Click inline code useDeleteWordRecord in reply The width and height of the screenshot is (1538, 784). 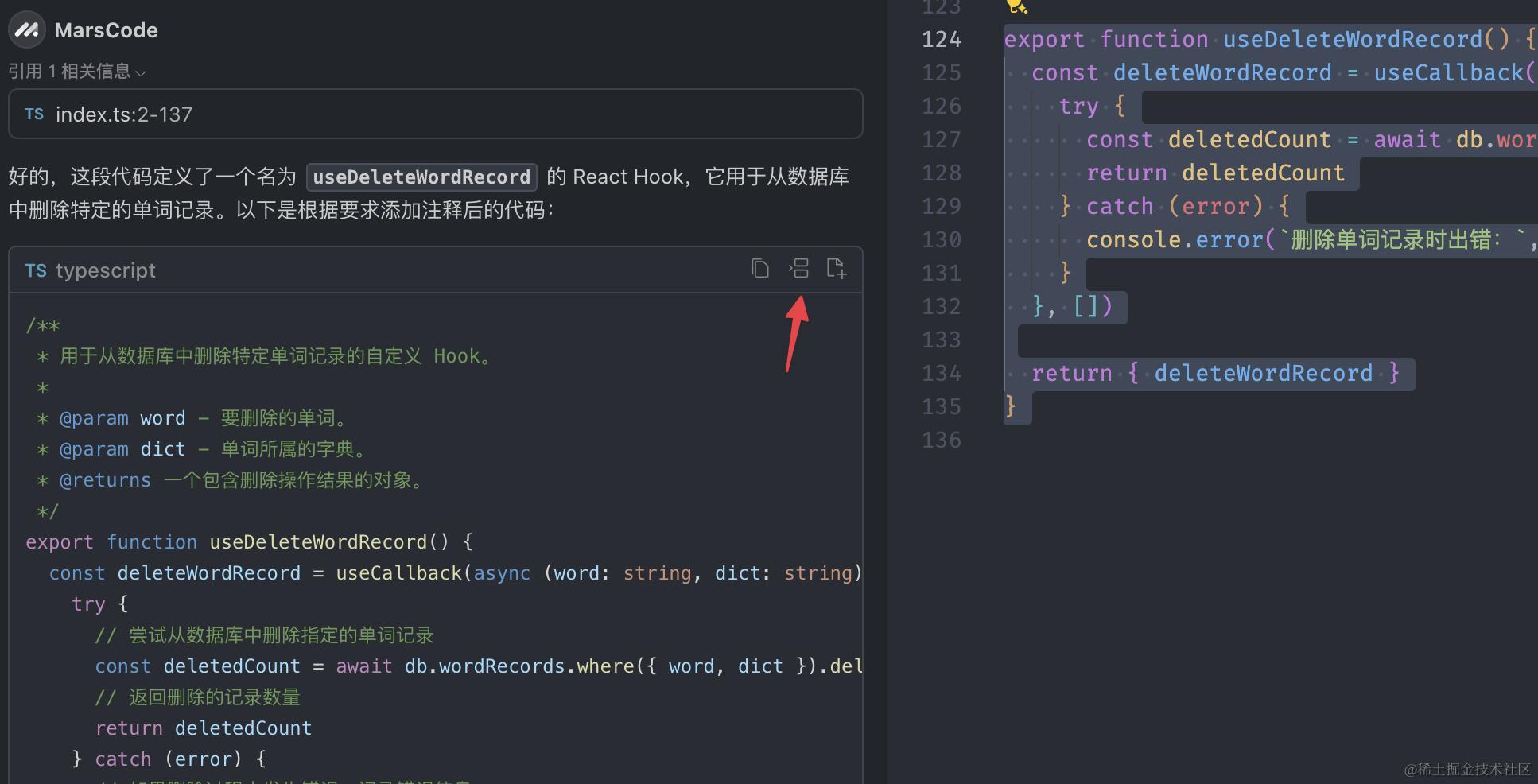(421, 177)
